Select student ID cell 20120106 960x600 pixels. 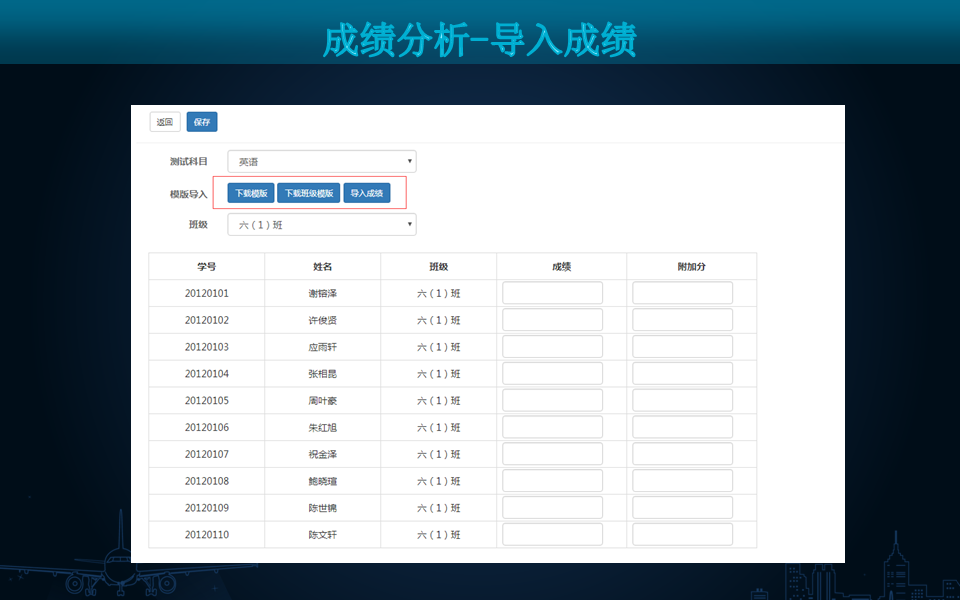tap(206, 427)
